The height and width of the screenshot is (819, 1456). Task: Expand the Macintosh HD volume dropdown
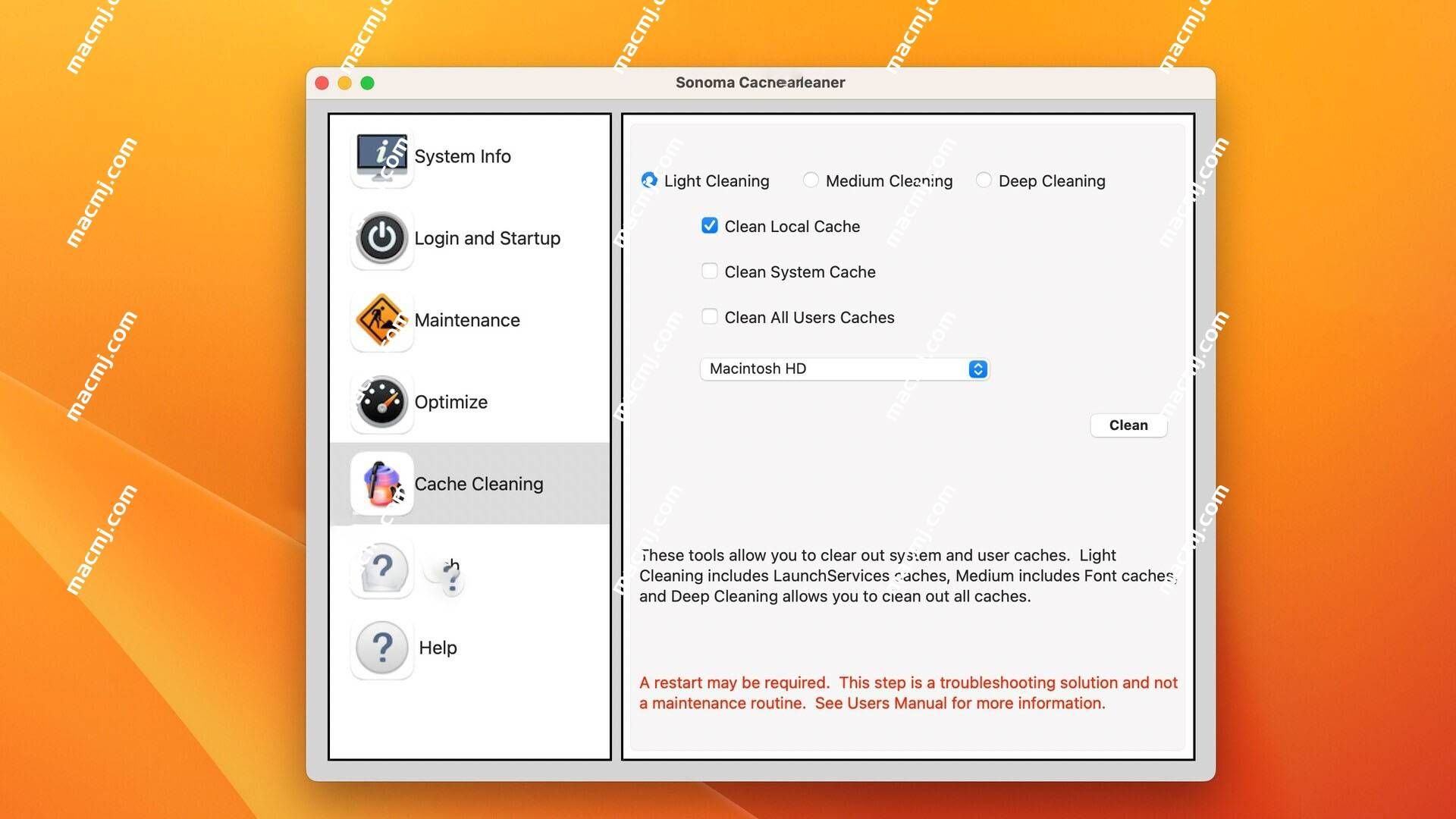[844, 369]
